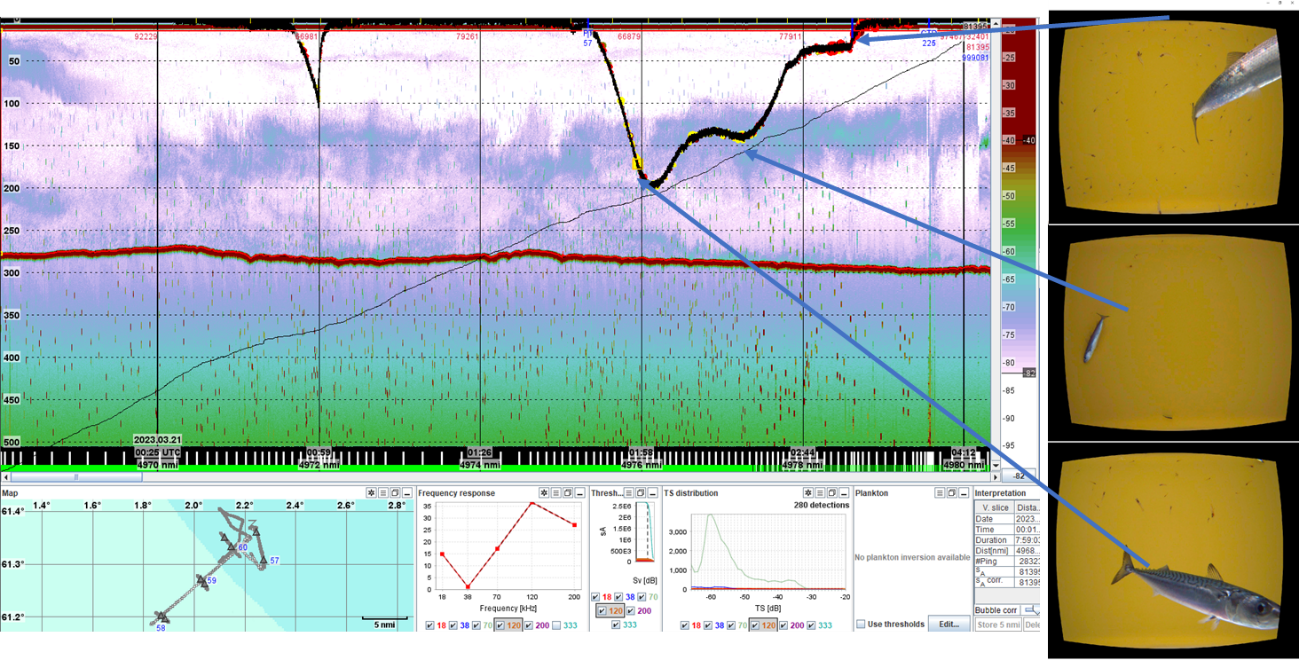Detach the TS distribution panel
1299x660 pixels.
point(832,493)
